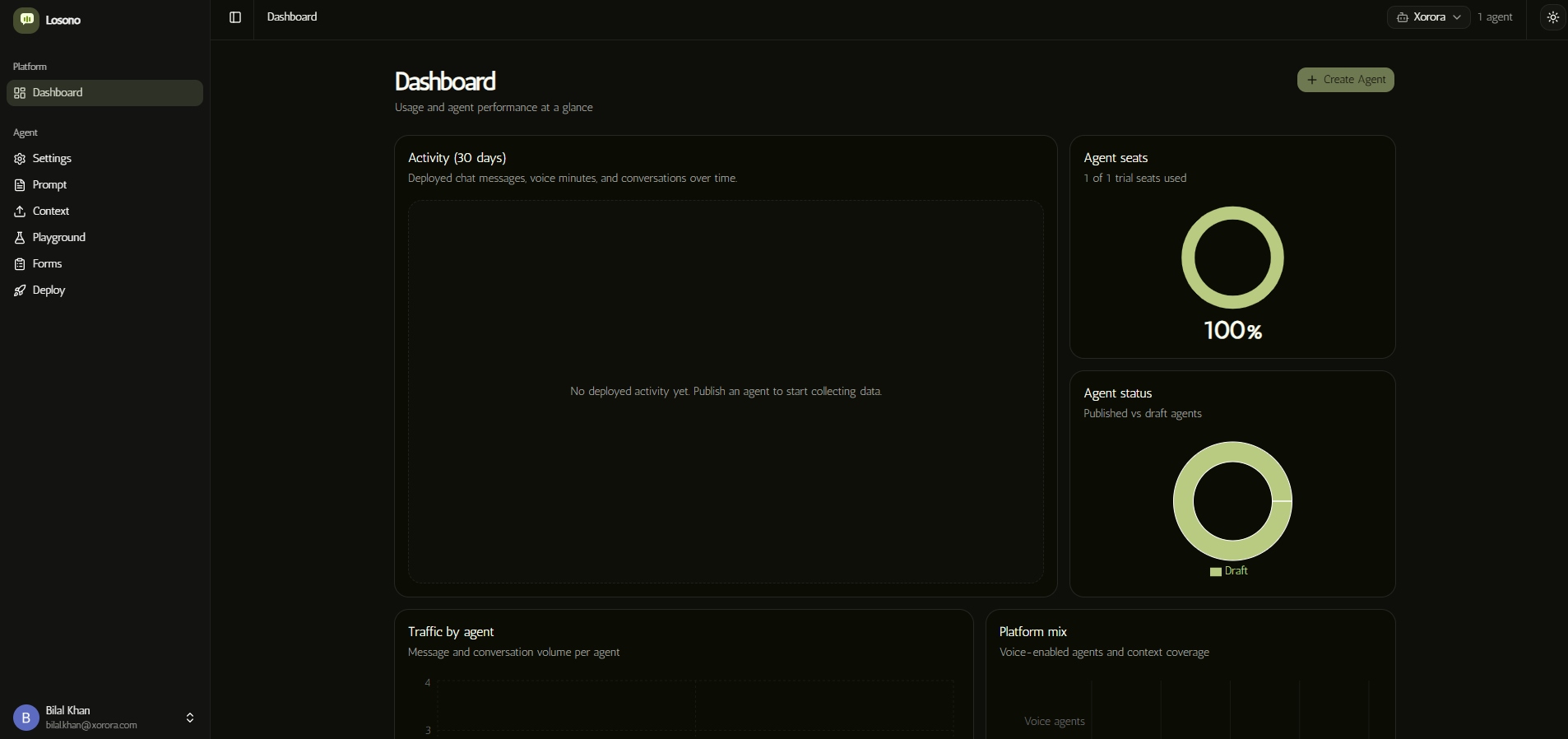
Task: Click the Prompt document icon
Action: pos(20,185)
